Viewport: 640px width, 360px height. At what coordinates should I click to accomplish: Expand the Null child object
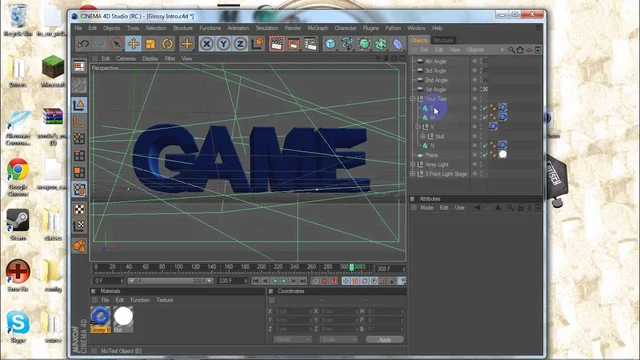click(423, 136)
